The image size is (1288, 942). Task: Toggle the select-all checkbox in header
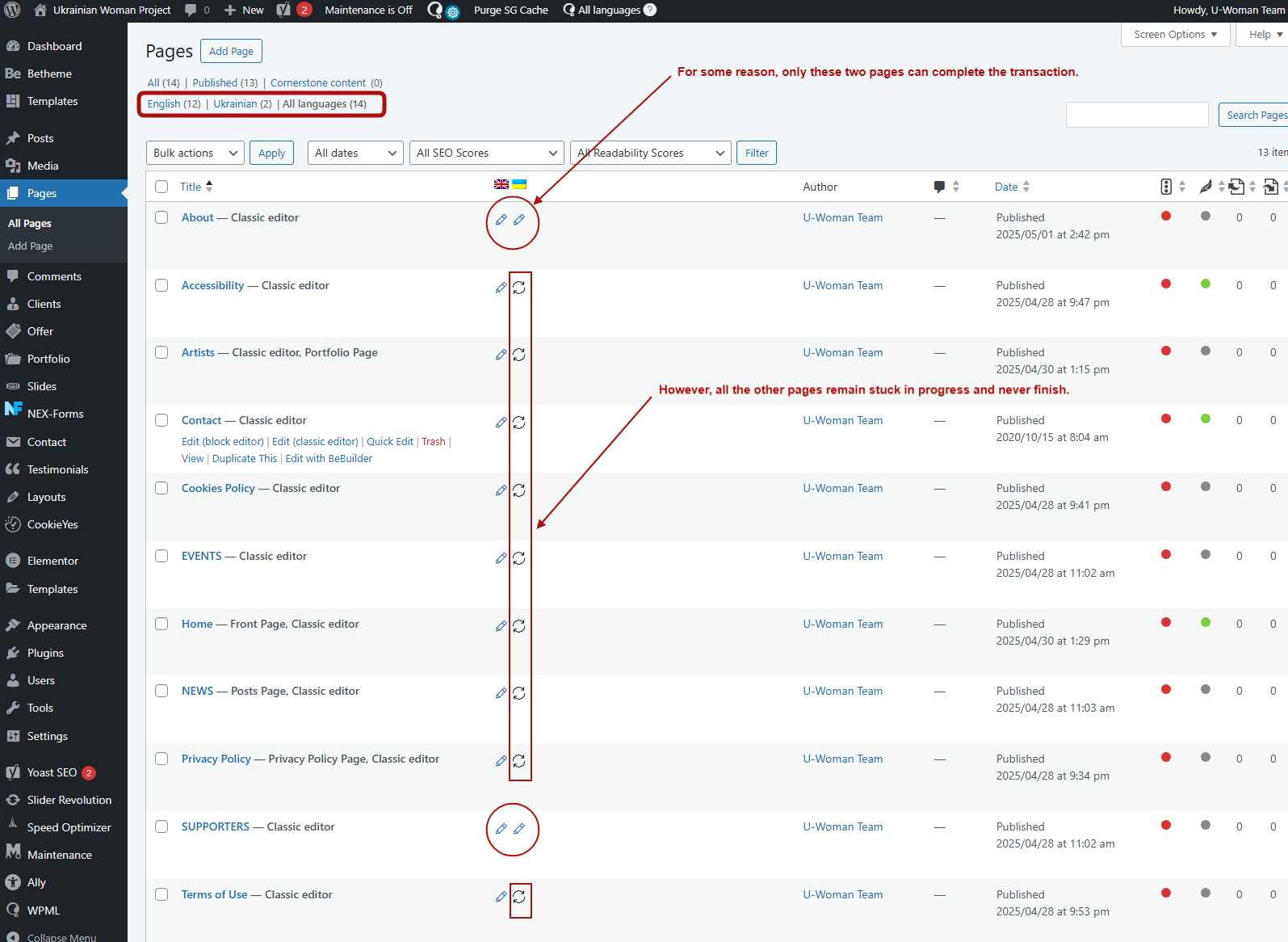[x=162, y=187]
